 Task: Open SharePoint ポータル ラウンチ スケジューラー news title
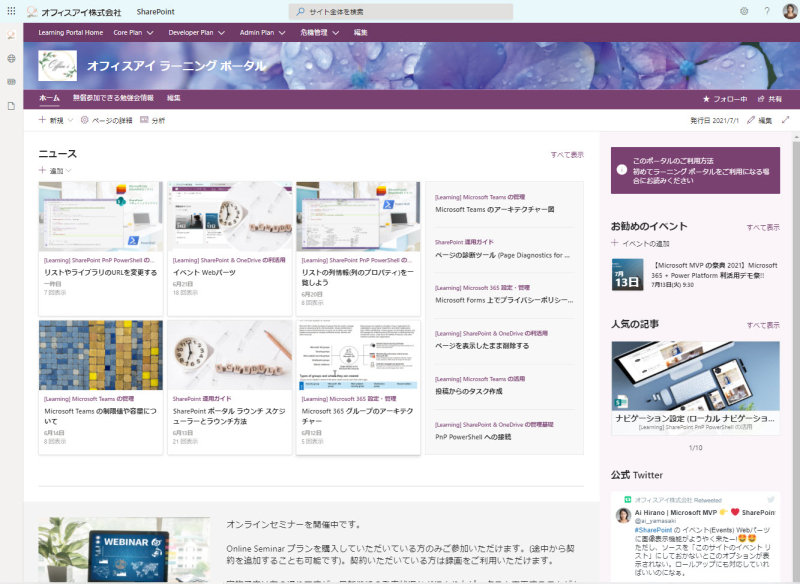click(x=229, y=416)
